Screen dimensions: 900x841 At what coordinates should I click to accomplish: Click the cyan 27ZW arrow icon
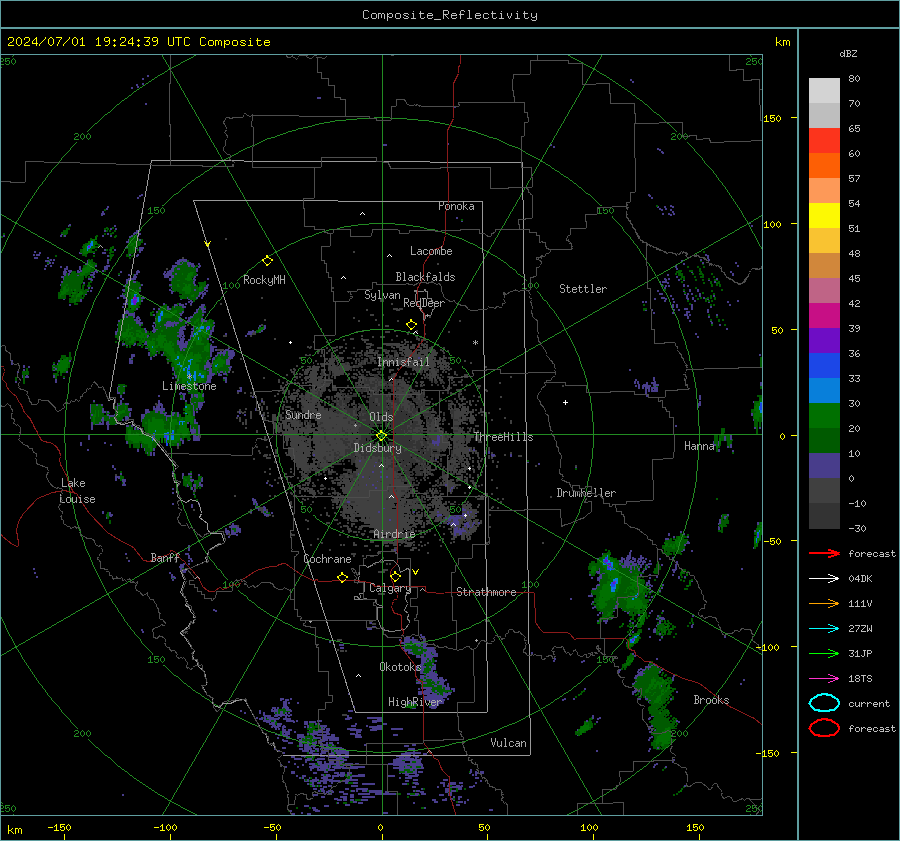tap(824, 629)
